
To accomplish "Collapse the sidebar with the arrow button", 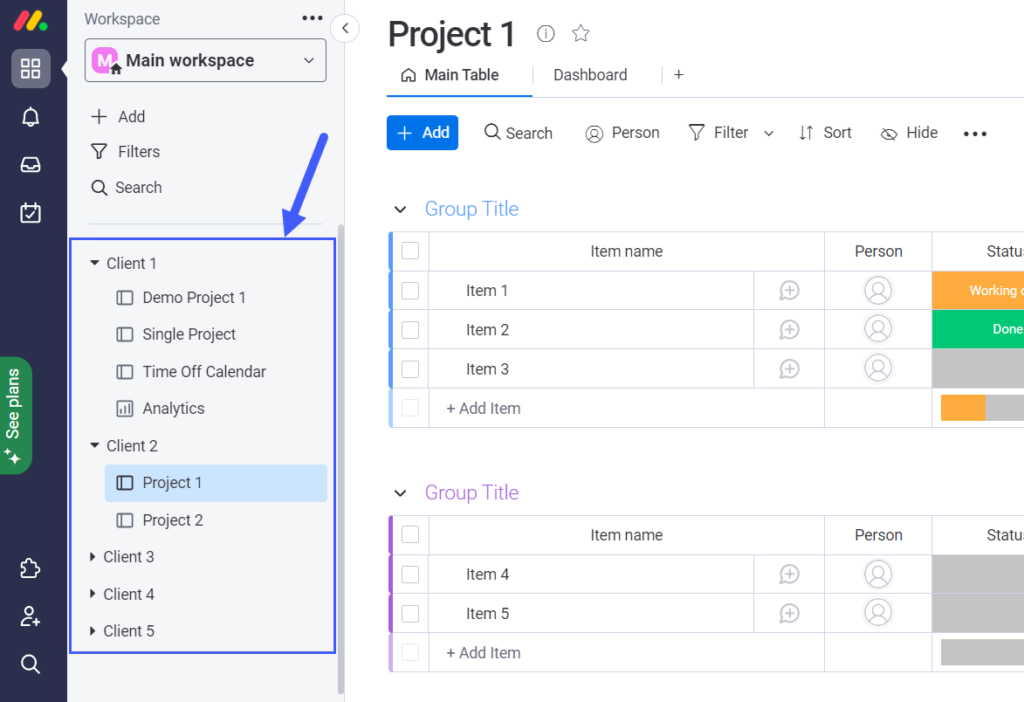I will pos(345,28).
